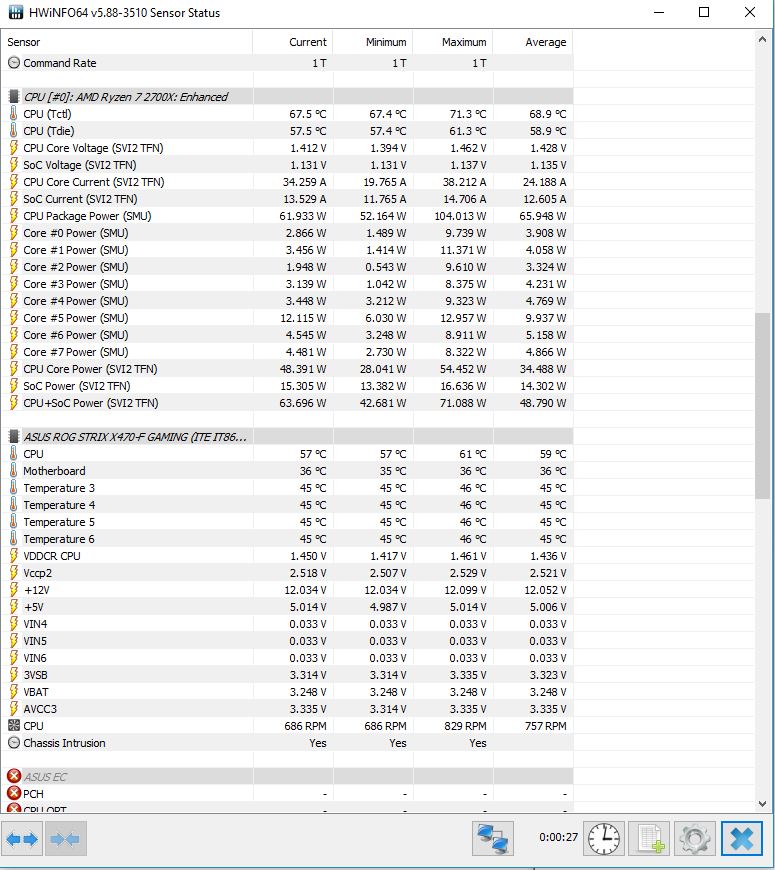Select the Core #7 Power (SMU) row

pos(287,352)
